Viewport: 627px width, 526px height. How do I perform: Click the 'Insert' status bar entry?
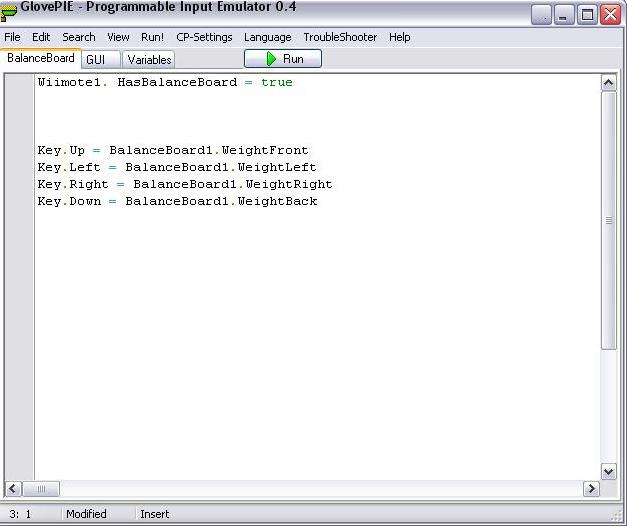tap(155, 514)
